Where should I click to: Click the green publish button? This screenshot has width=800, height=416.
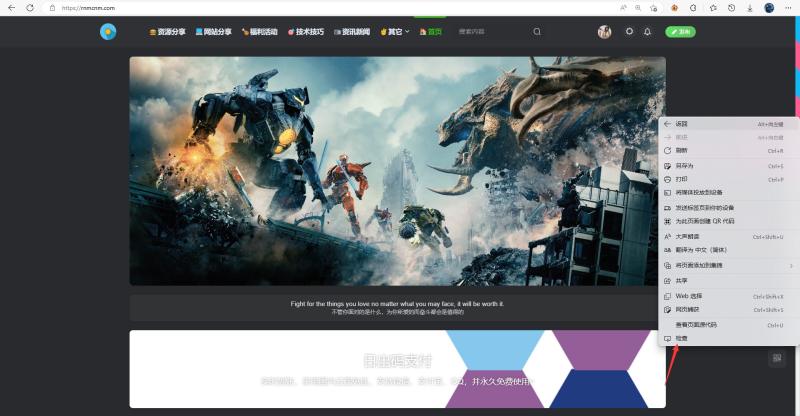click(x=680, y=32)
